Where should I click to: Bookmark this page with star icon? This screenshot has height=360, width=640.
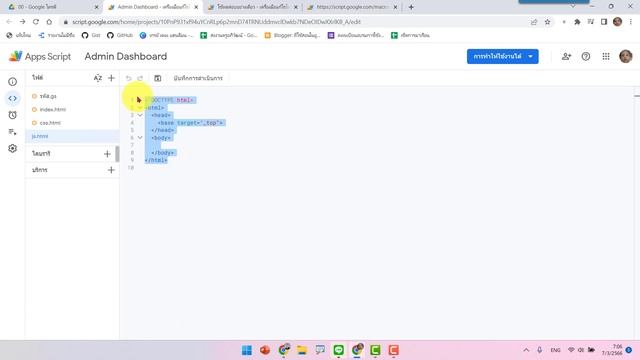547,22
